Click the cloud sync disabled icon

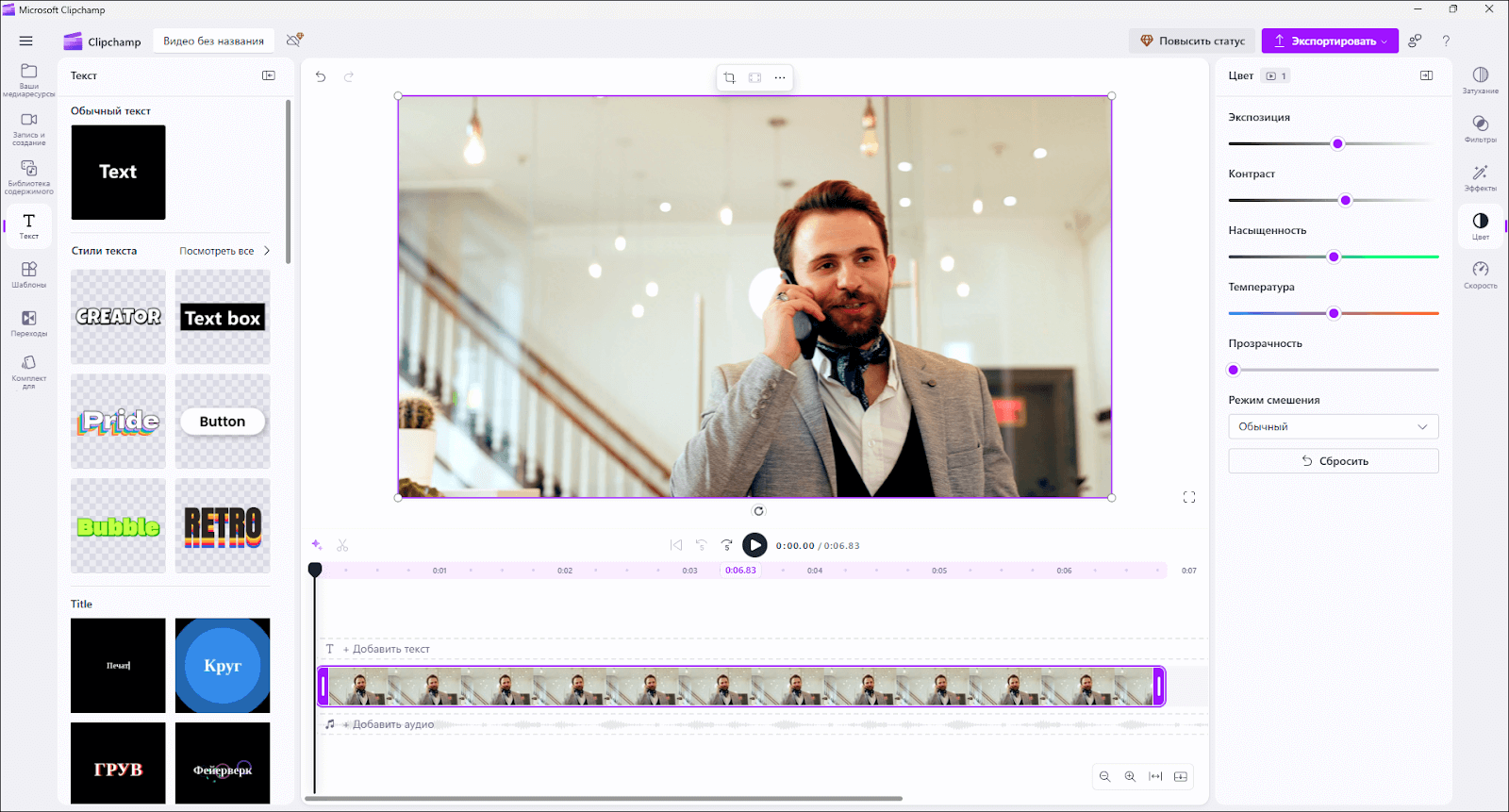(295, 40)
